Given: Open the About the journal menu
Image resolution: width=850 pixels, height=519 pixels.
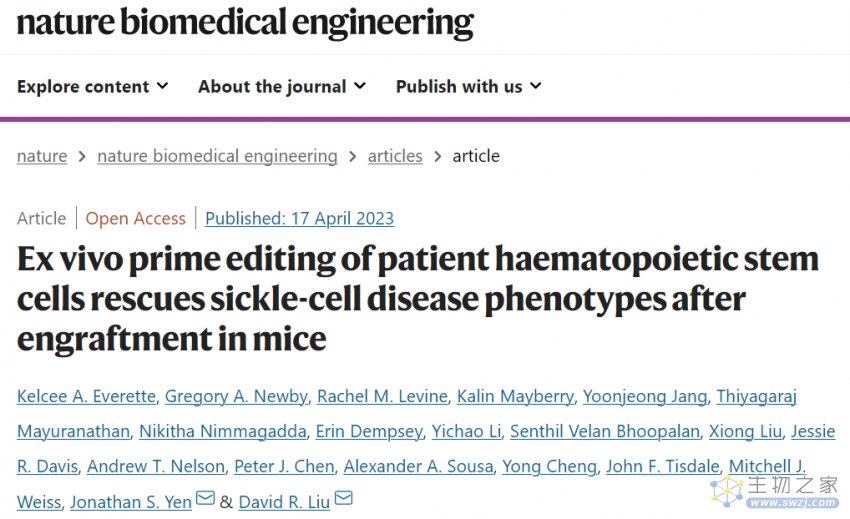Looking at the screenshot, I should pos(282,87).
